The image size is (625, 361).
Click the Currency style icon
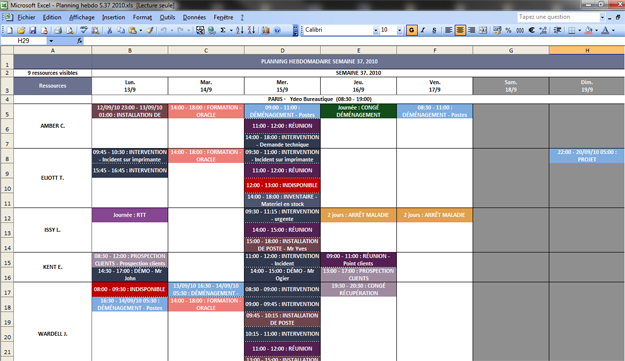(x=497, y=30)
